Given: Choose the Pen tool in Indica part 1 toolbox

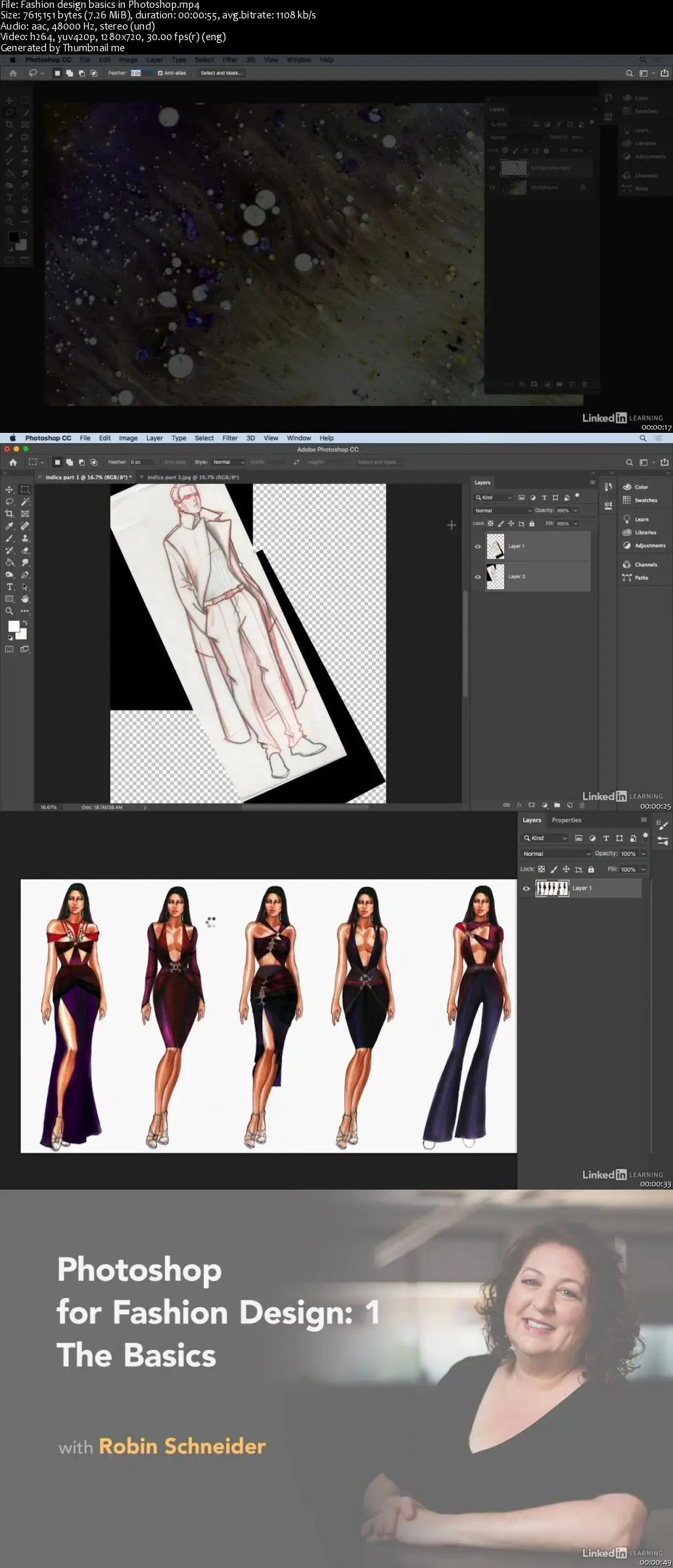Looking at the screenshot, I should 25,575.
